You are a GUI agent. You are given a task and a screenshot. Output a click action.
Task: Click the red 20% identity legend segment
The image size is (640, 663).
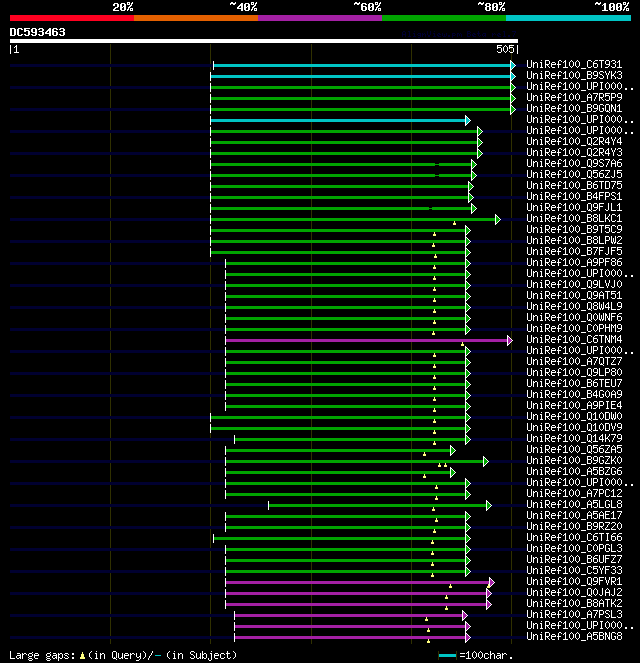pyautogui.click(x=72, y=18)
